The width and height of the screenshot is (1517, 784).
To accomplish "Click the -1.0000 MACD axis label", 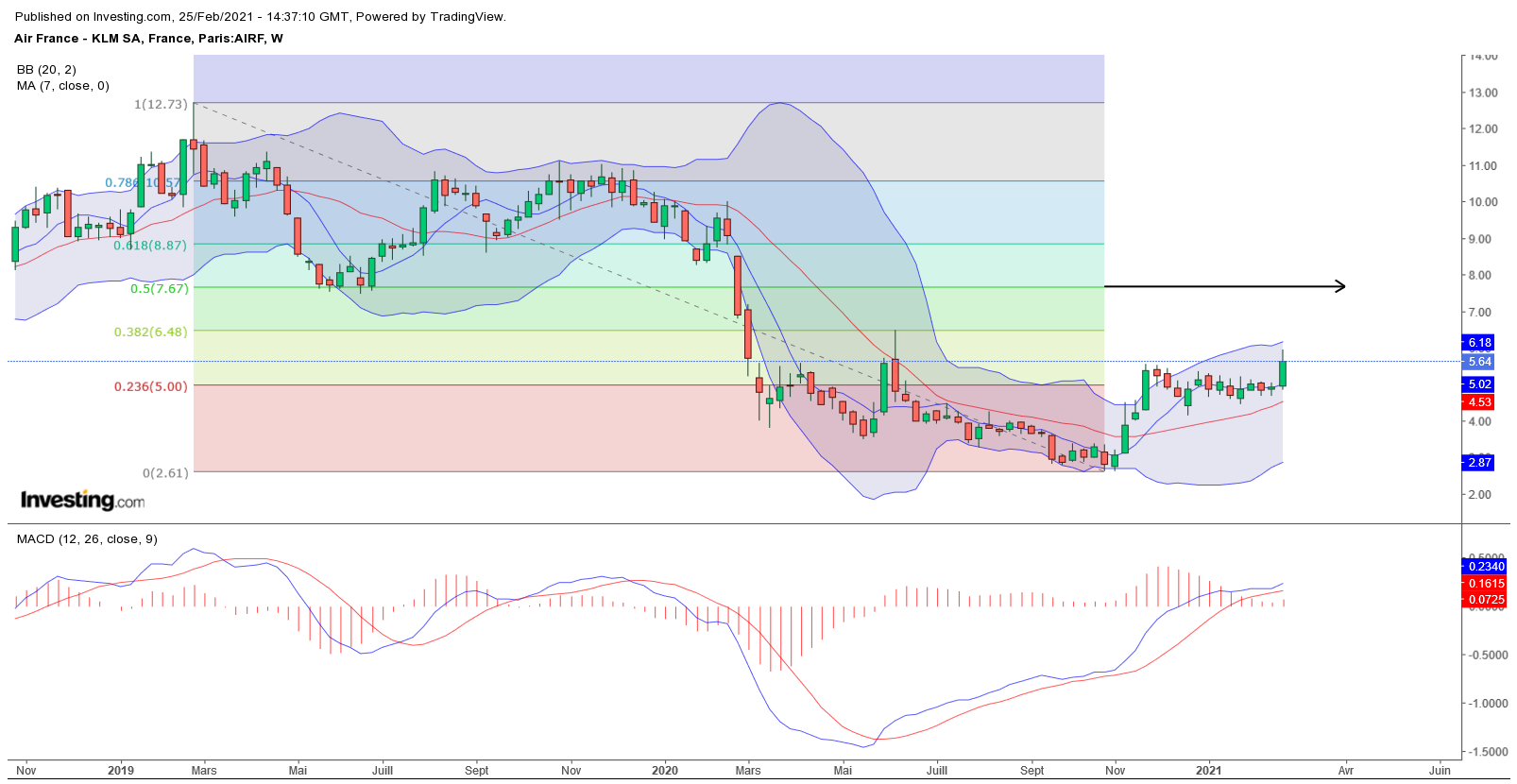I will (1487, 704).
